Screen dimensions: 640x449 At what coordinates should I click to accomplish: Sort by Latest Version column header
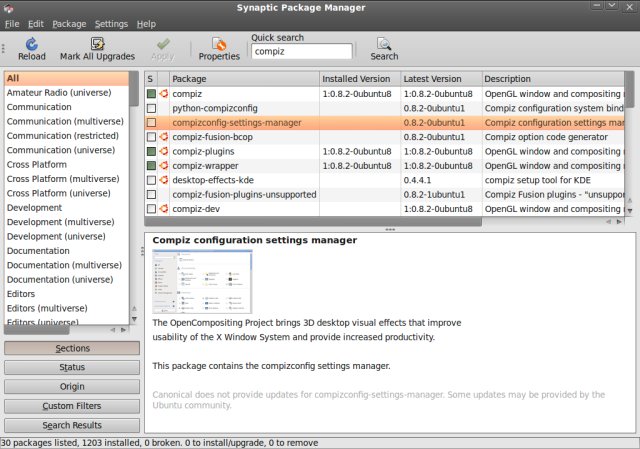[x=441, y=79]
